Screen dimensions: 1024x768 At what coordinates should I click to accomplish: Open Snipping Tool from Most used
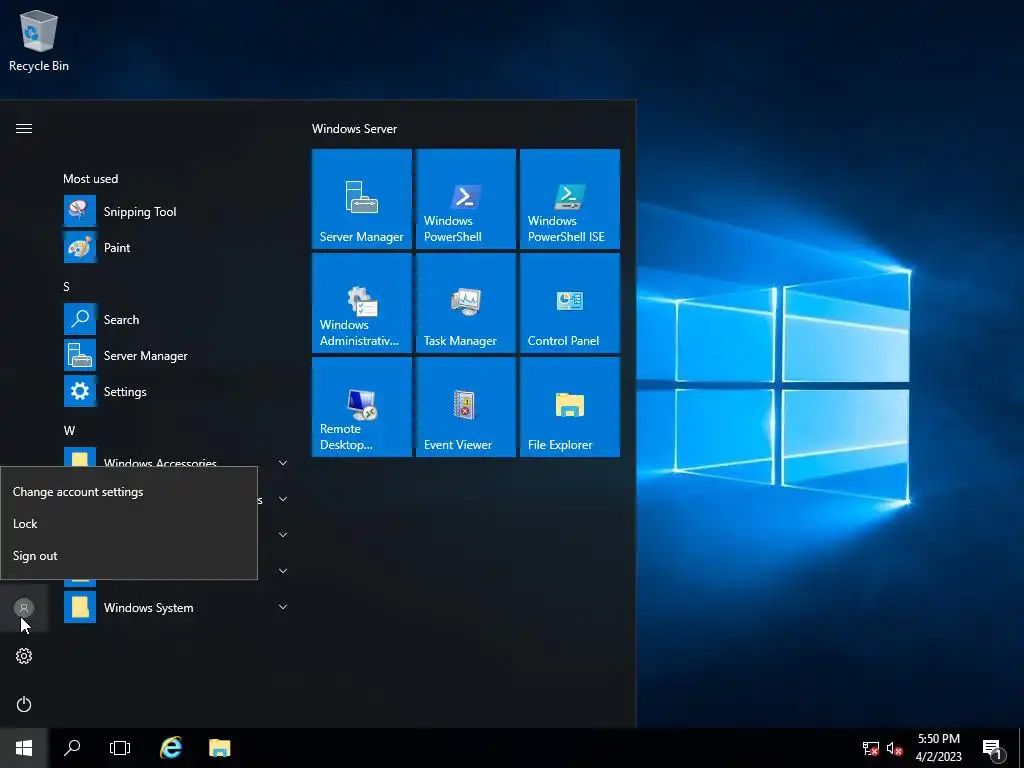coord(176,212)
